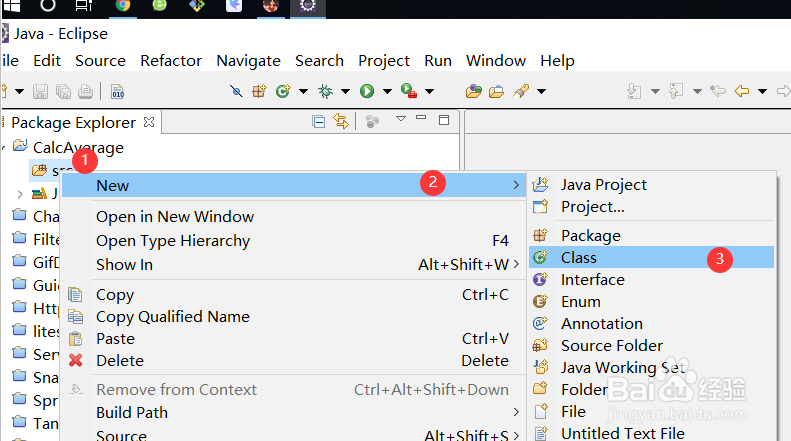
Task: Select Package in New submenu
Action: pyautogui.click(x=651, y=236)
